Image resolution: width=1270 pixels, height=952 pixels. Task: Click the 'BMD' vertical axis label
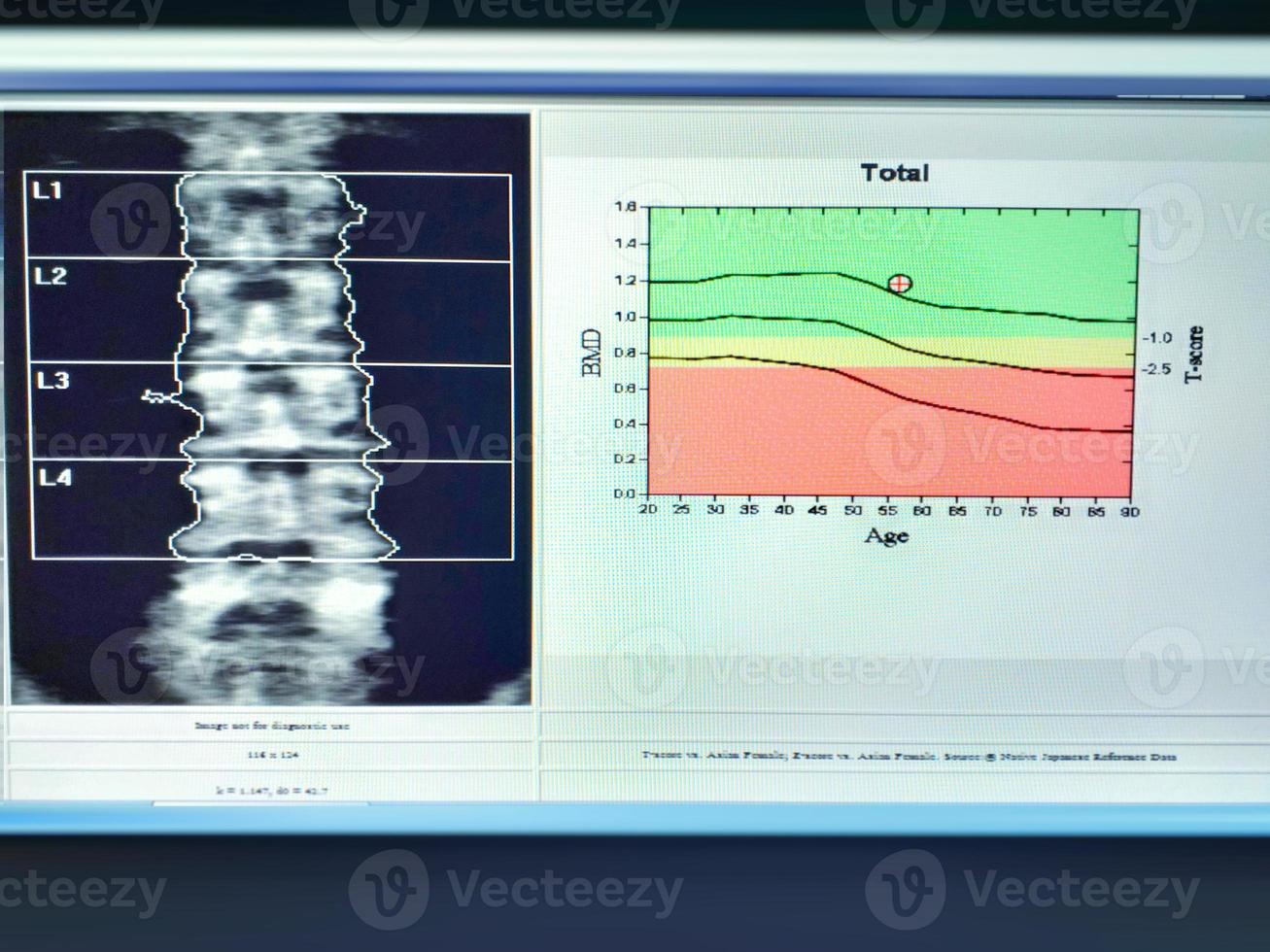coord(592,352)
